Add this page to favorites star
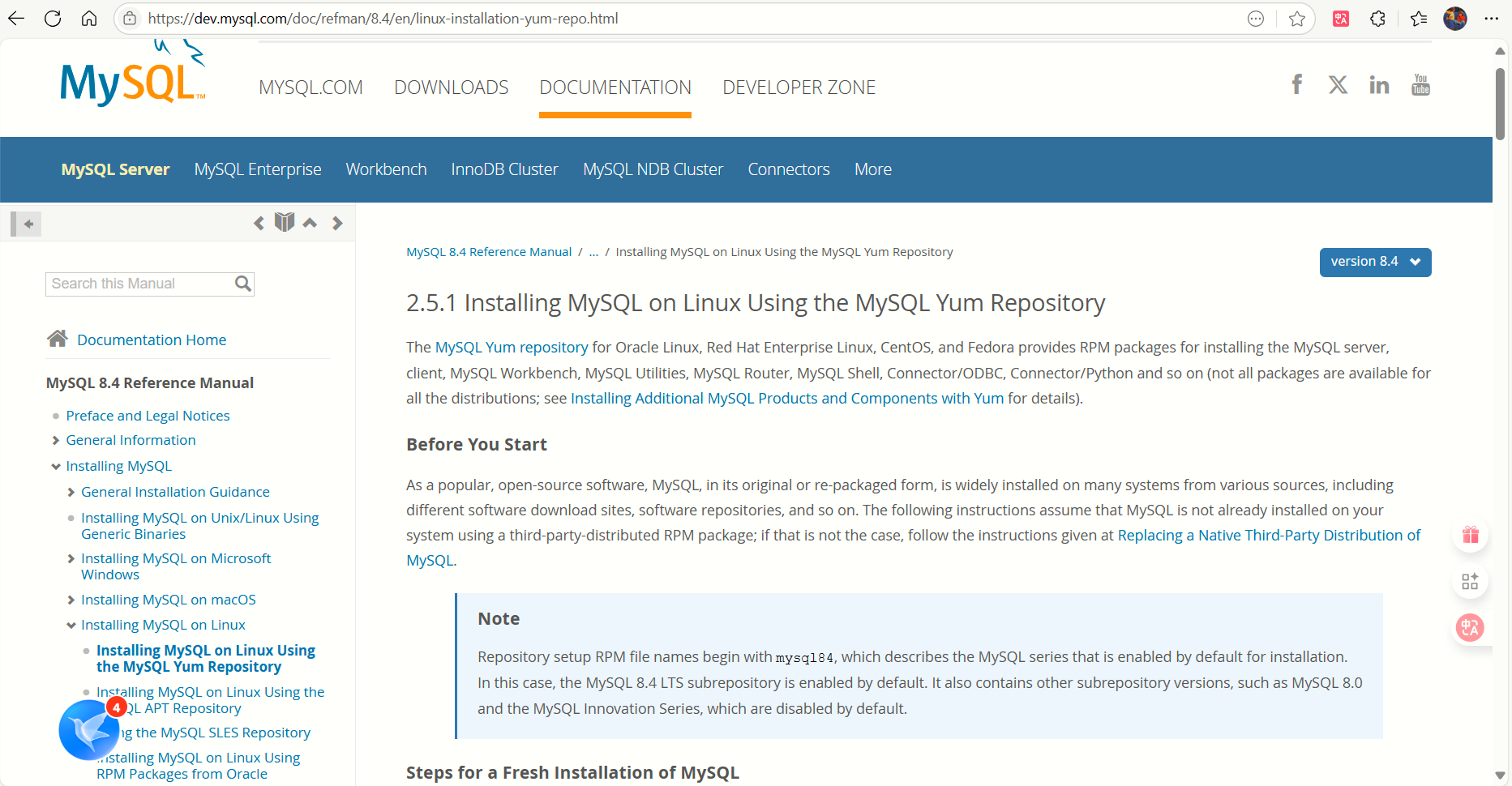This screenshot has width=1512, height=786. pos(1297,19)
